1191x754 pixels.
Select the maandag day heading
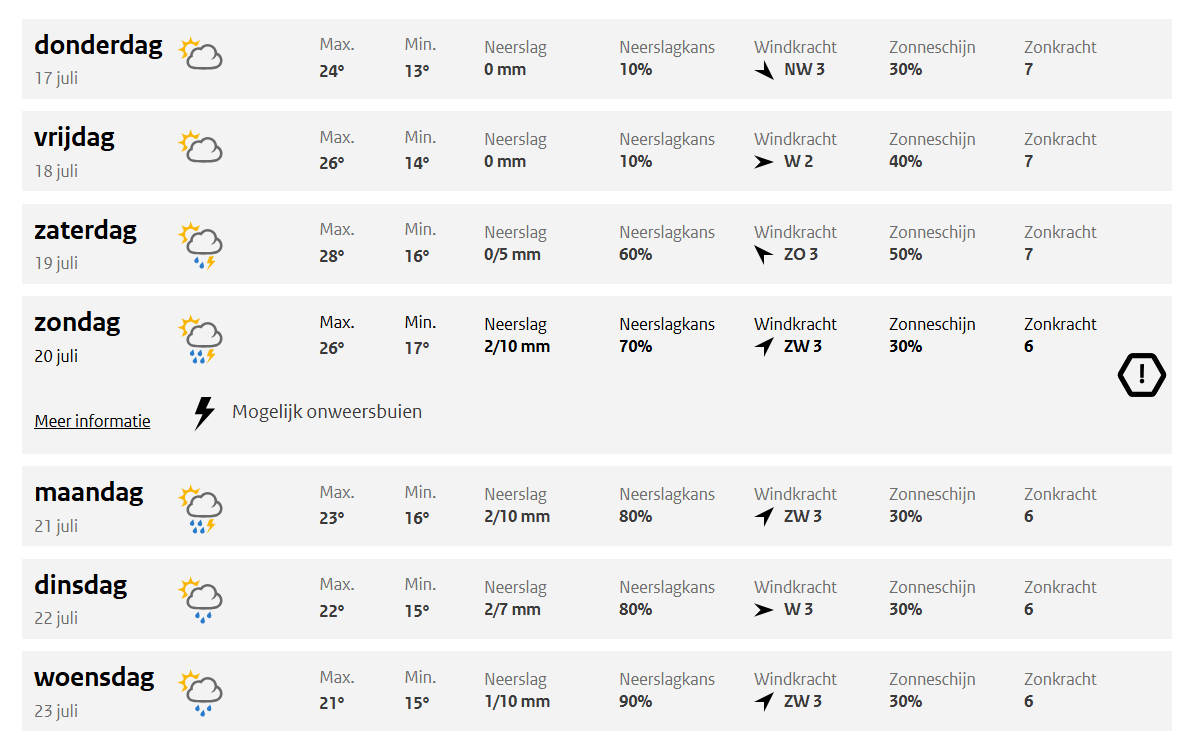tap(89, 493)
